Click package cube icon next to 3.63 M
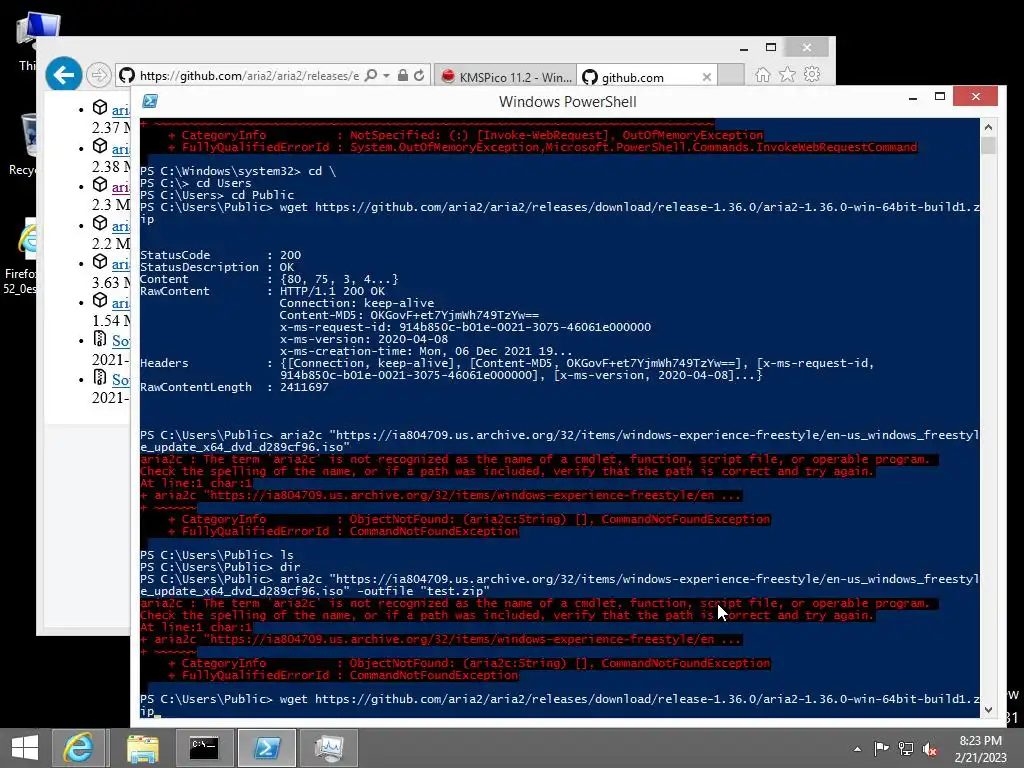This screenshot has width=1024, height=768. point(100,261)
